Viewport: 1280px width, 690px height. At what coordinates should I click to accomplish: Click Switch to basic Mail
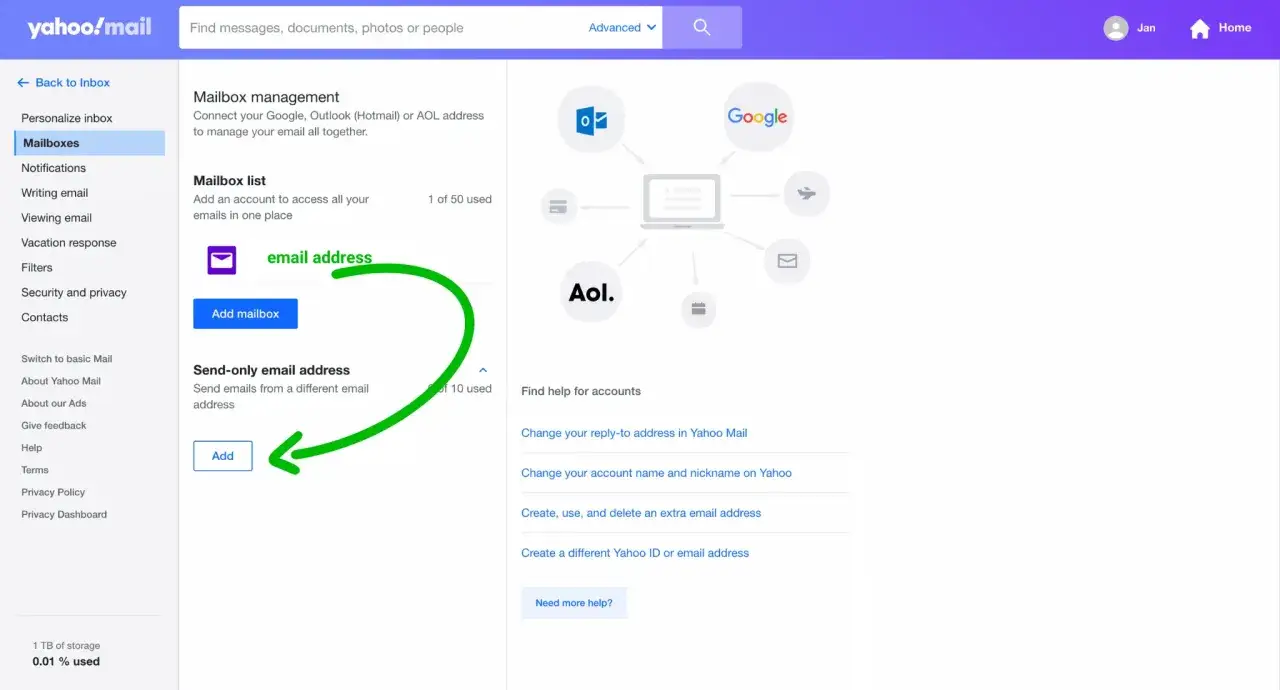(x=67, y=359)
